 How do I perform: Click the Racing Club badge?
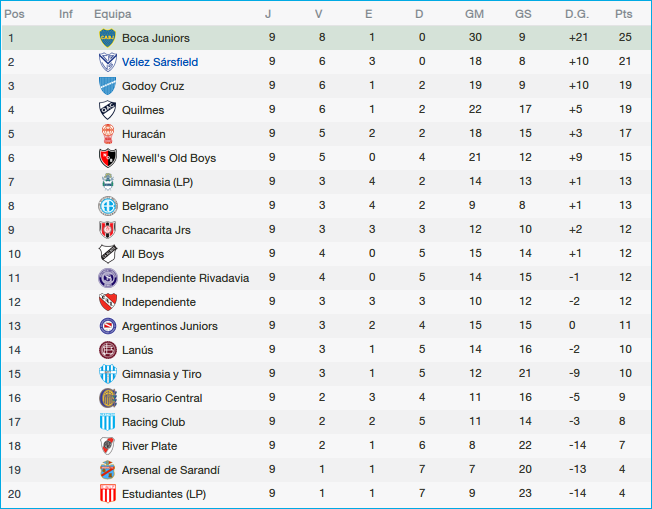click(107, 422)
